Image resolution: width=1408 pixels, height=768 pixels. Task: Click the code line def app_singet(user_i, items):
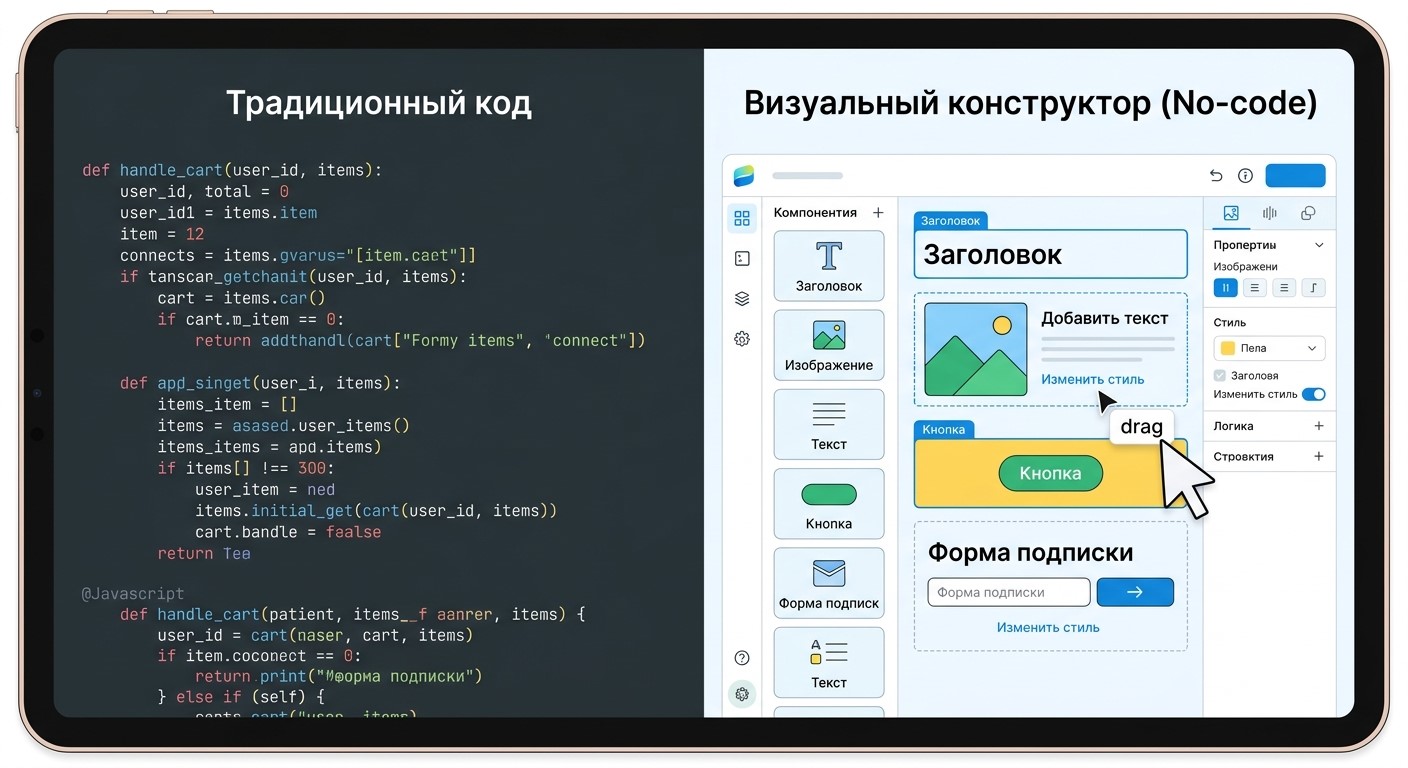tap(260, 383)
